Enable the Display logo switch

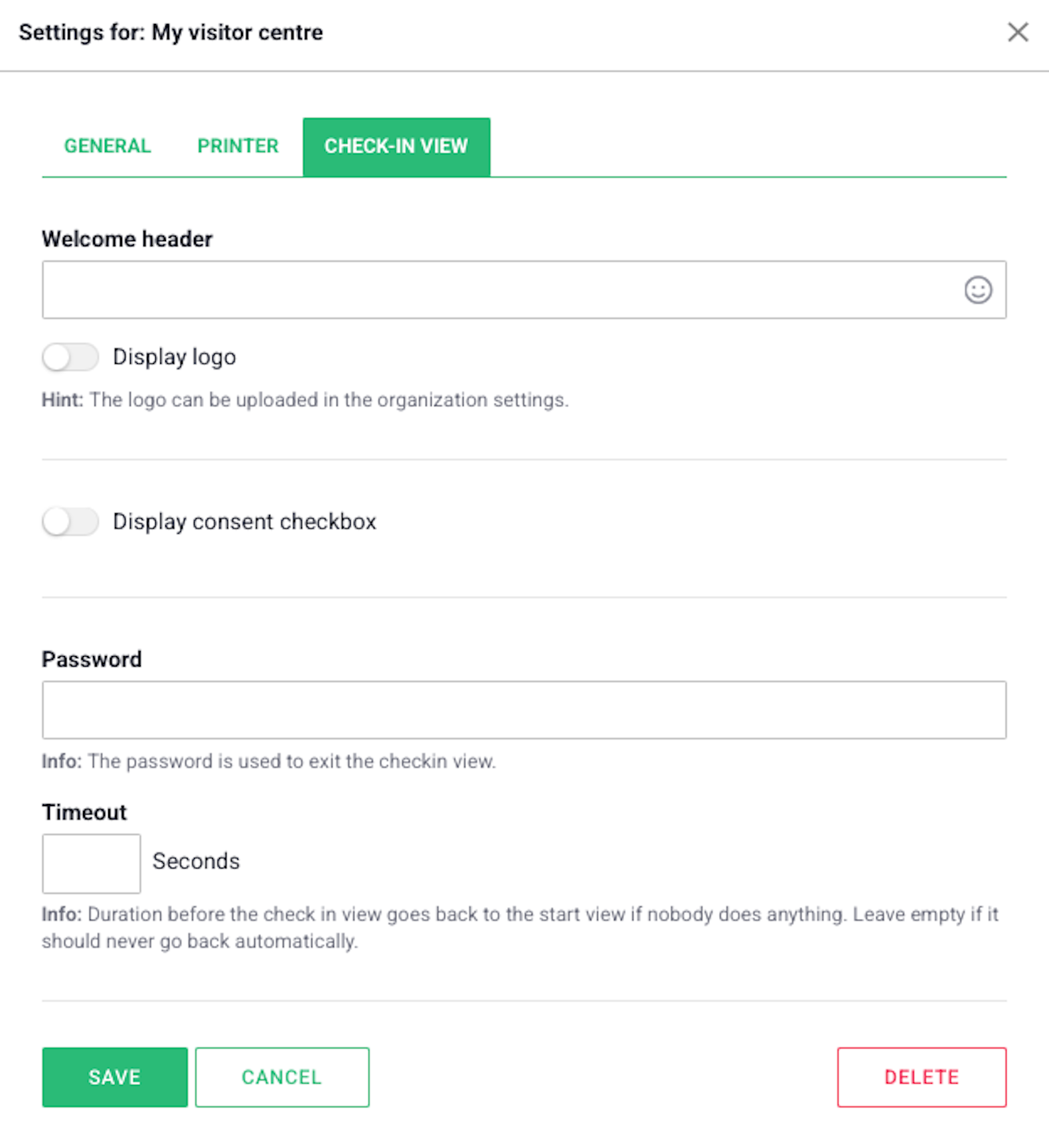[70, 357]
